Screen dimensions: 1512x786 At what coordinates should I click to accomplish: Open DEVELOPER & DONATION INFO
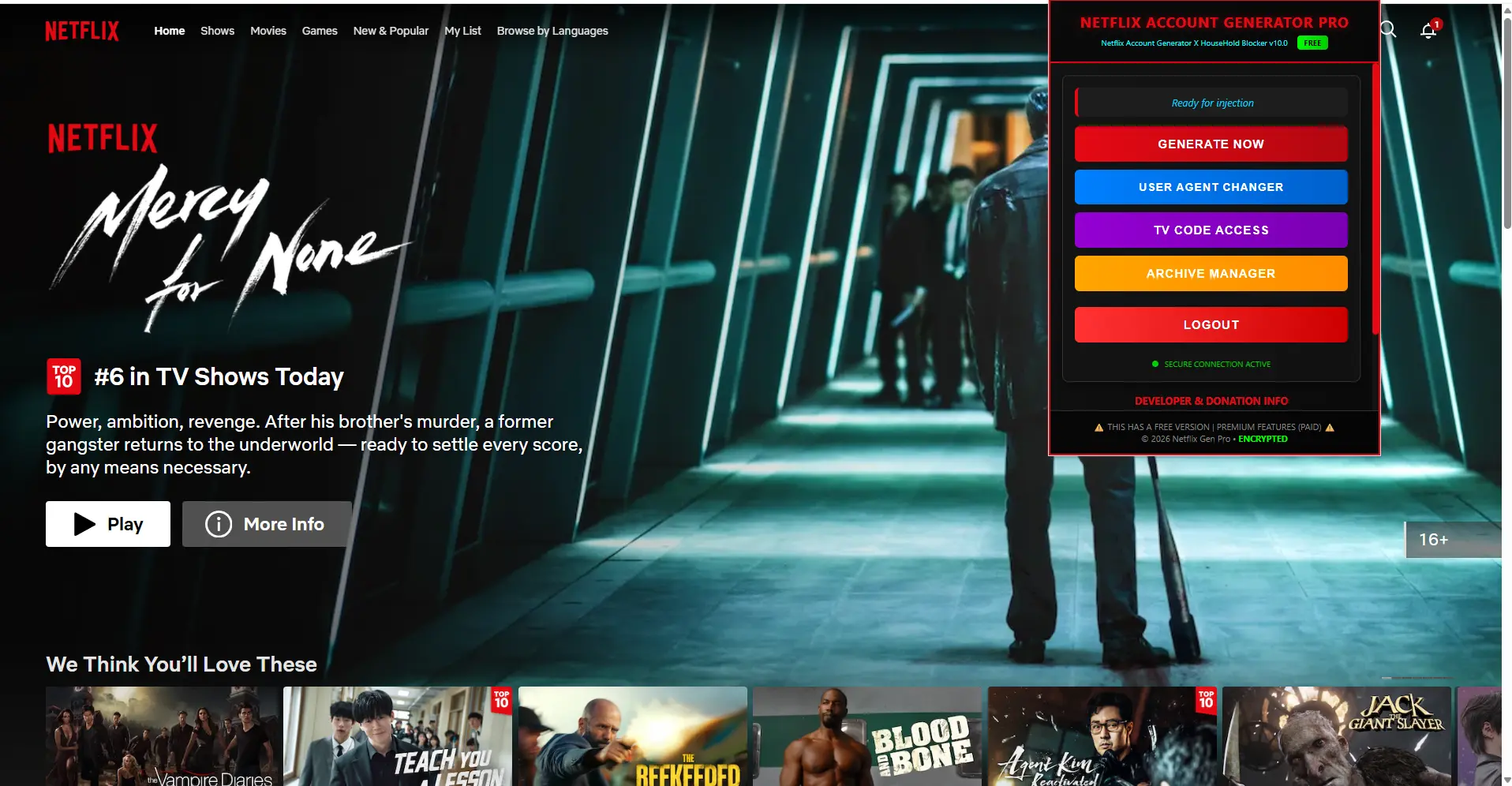tap(1211, 401)
